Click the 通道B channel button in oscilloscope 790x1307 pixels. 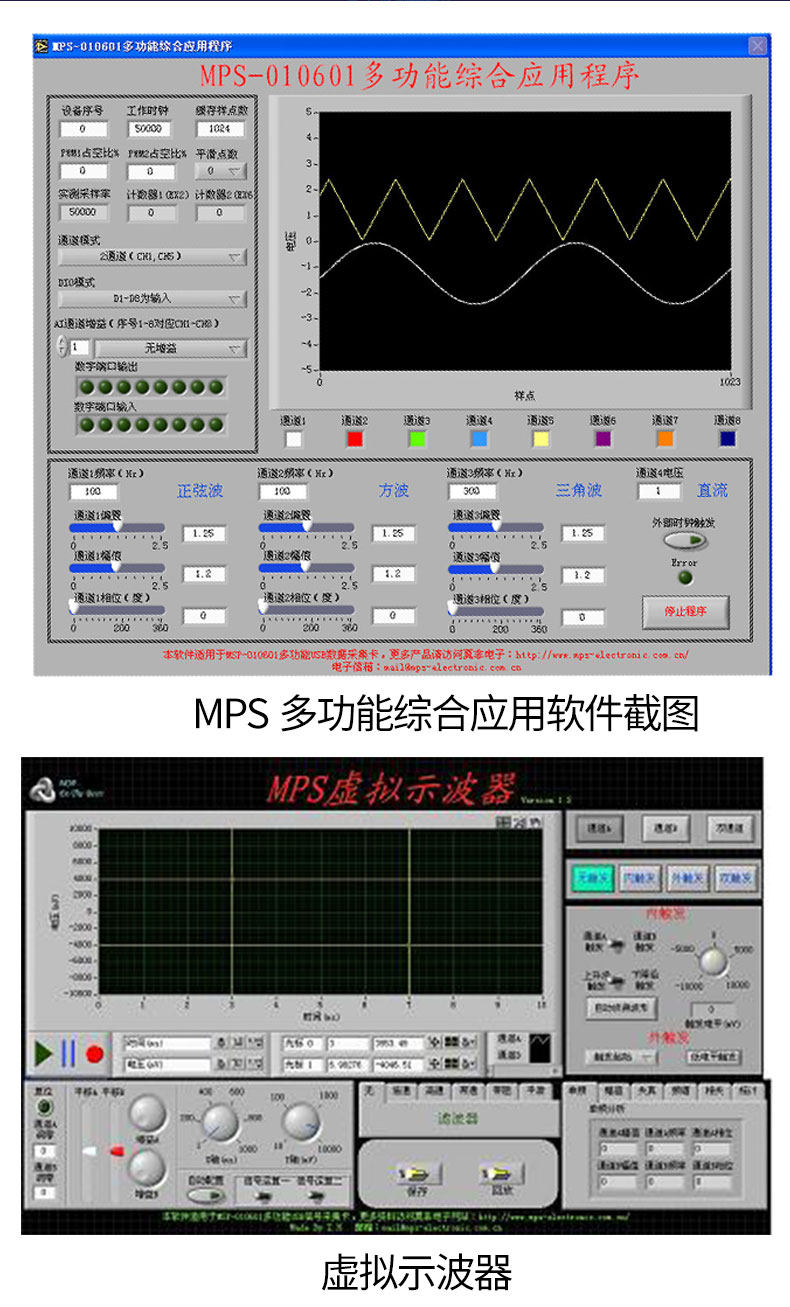666,829
